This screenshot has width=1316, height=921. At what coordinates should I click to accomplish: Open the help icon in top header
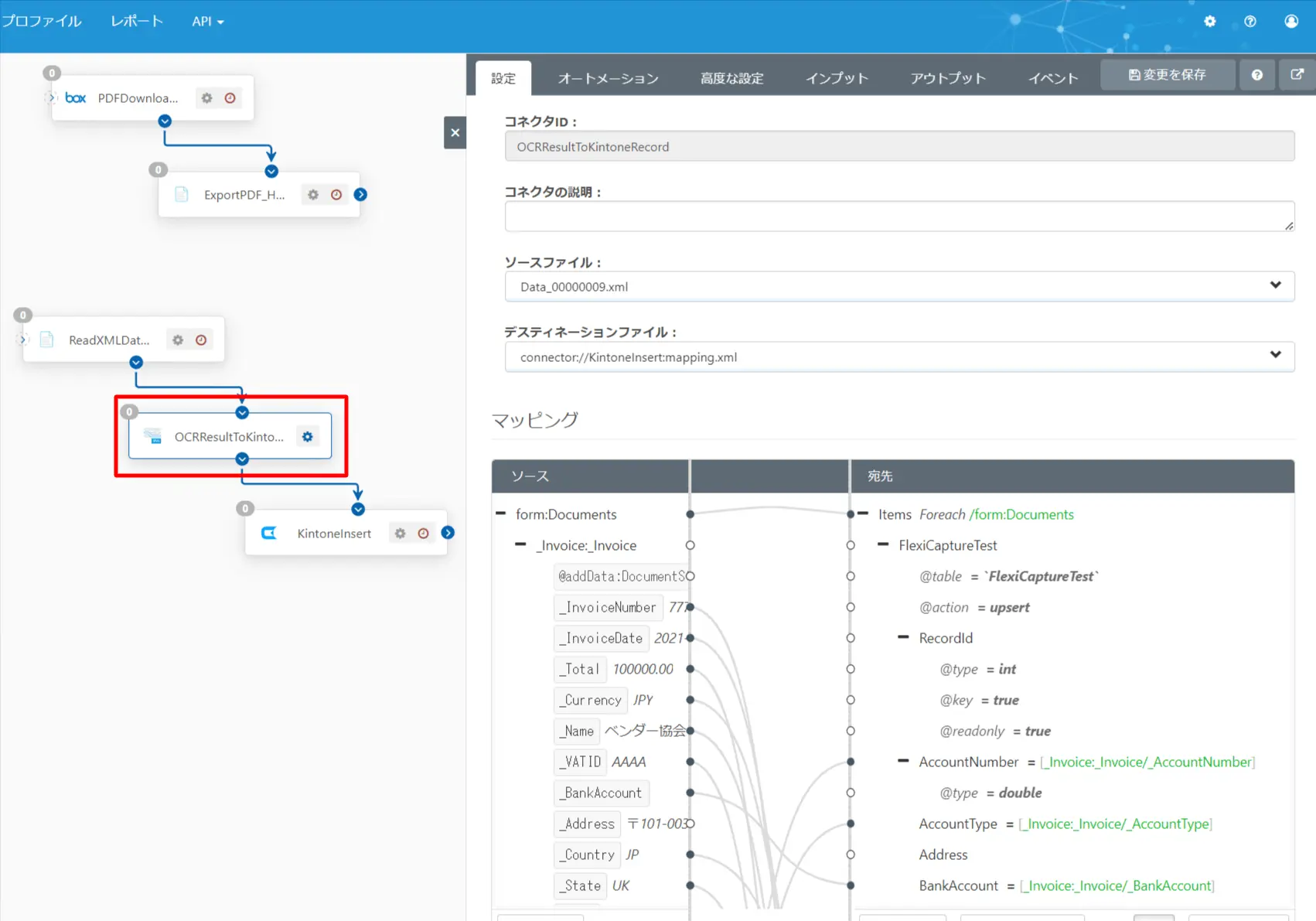click(x=1250, y=22)
